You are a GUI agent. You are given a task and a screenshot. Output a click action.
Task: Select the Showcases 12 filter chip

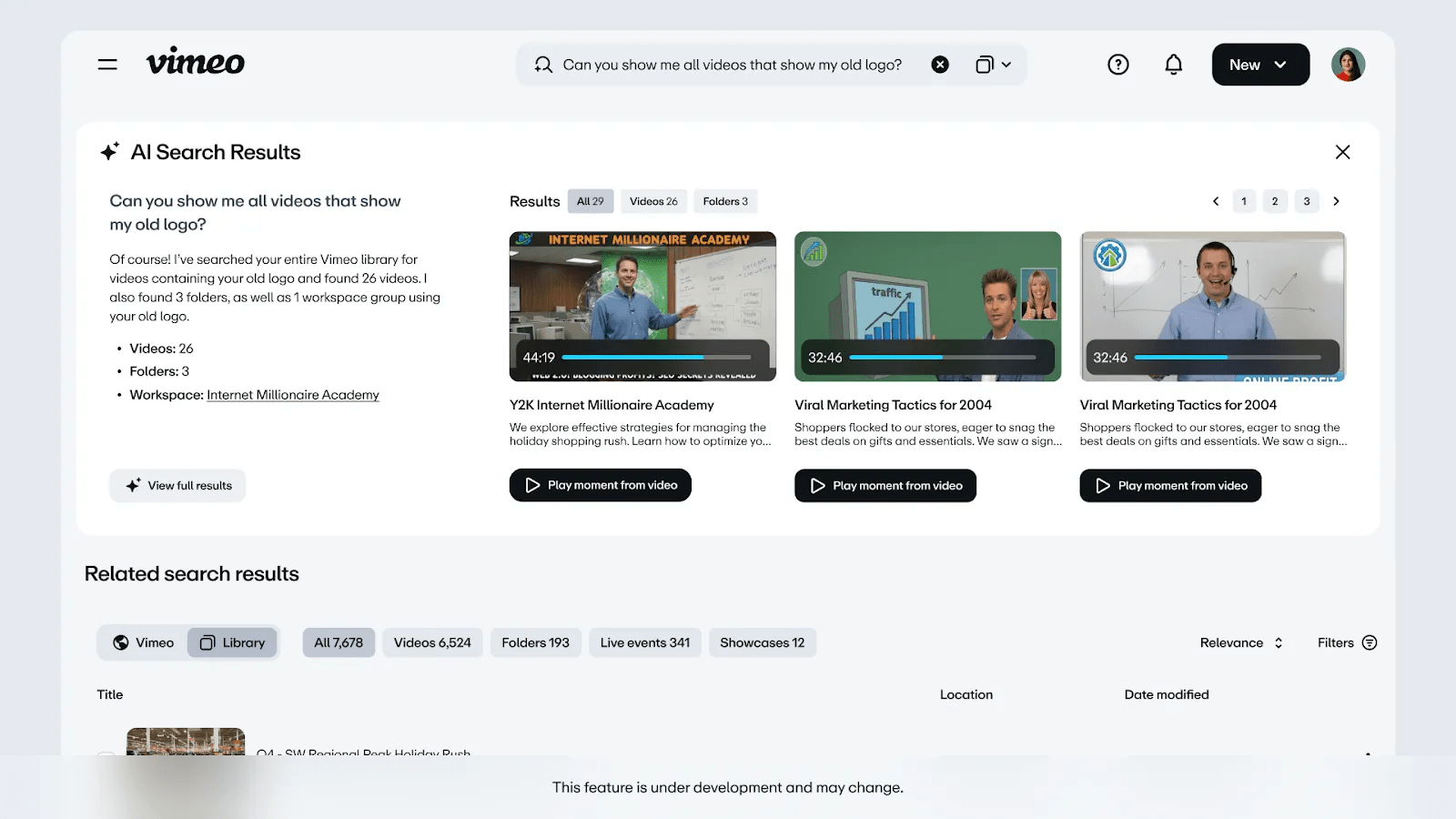point(762,642)
